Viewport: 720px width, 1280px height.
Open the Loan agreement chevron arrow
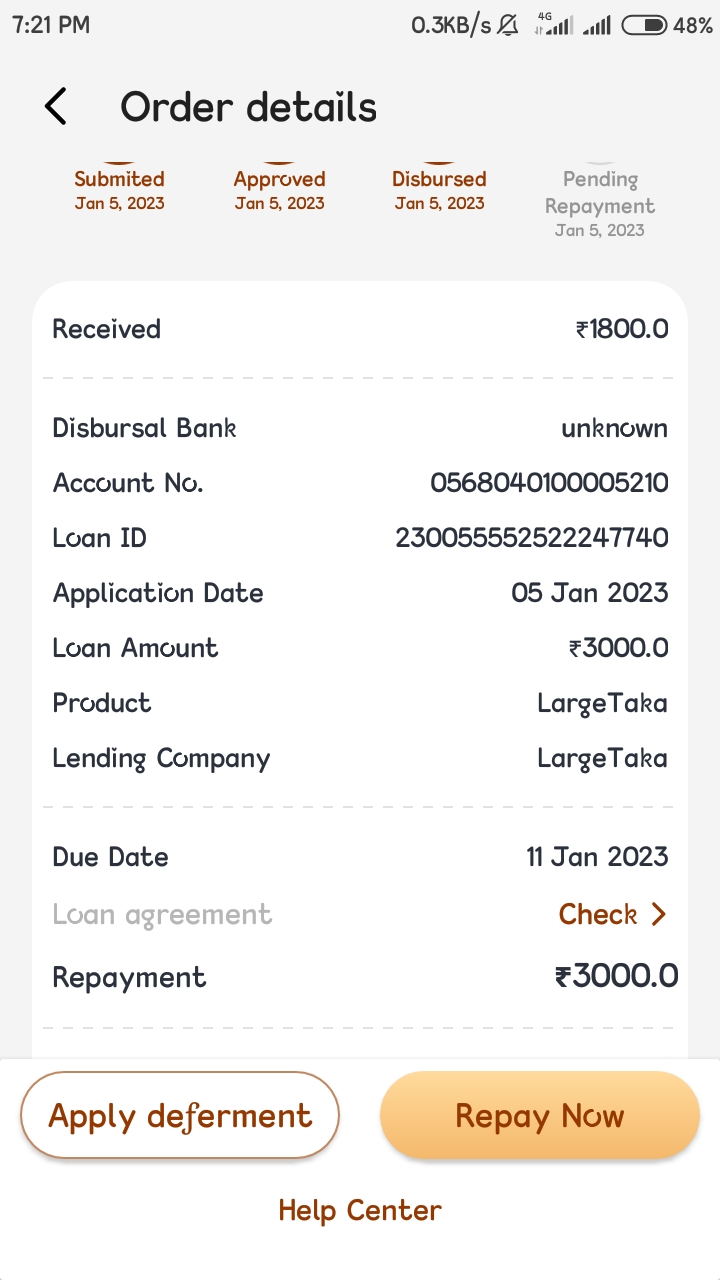click(658, 914)
